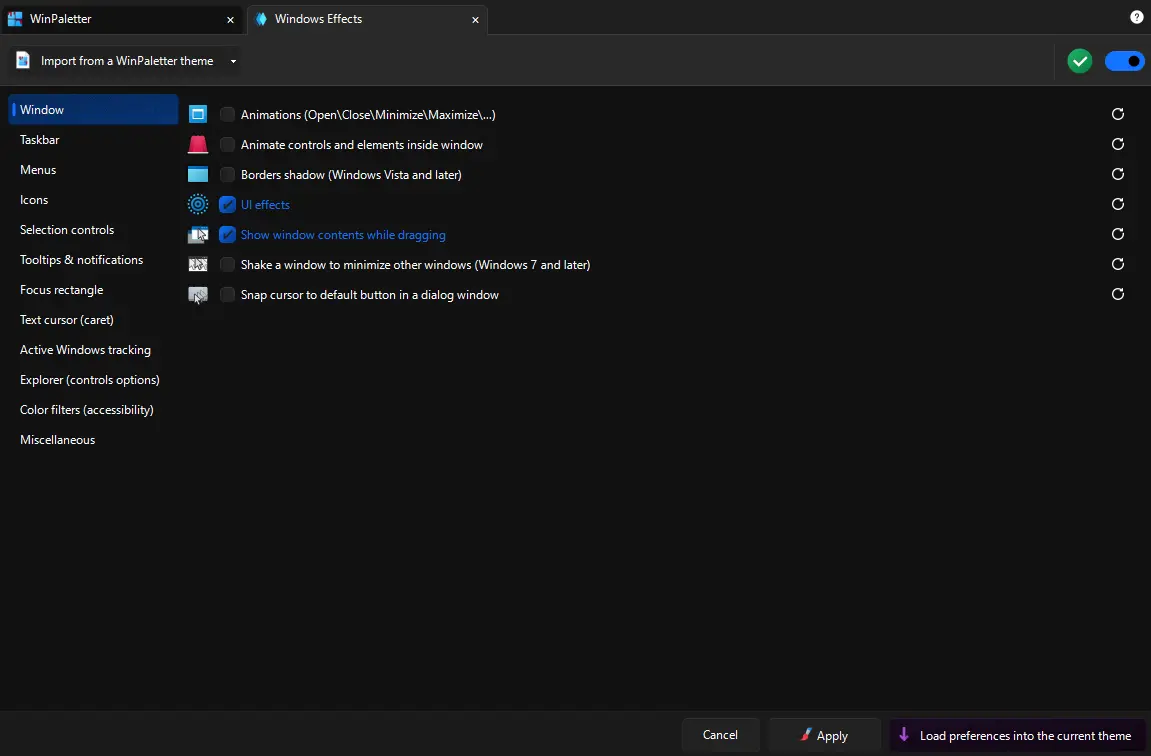This screenshot has width=1151, height=756.
Task: Click the circular UI effects icon
Action: coord(197,204)
